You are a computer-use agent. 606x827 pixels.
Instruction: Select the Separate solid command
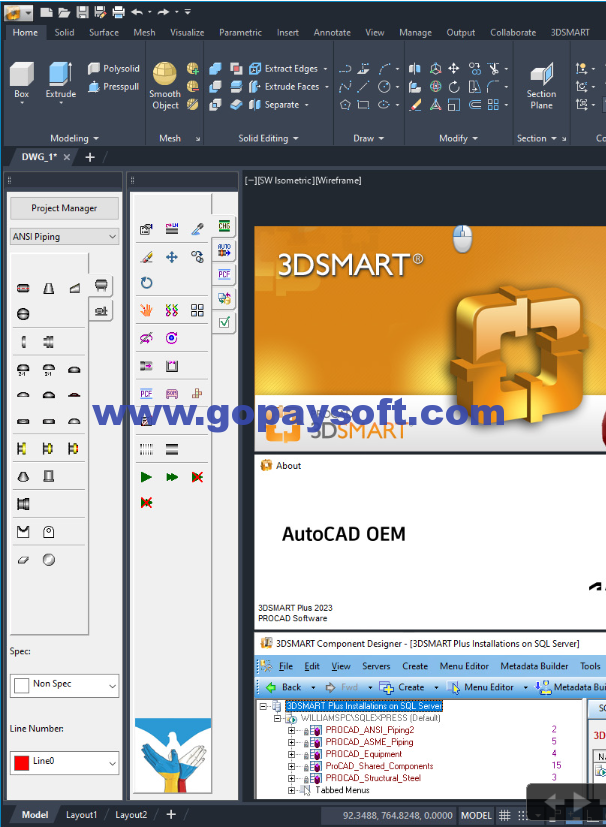(276, 104)
